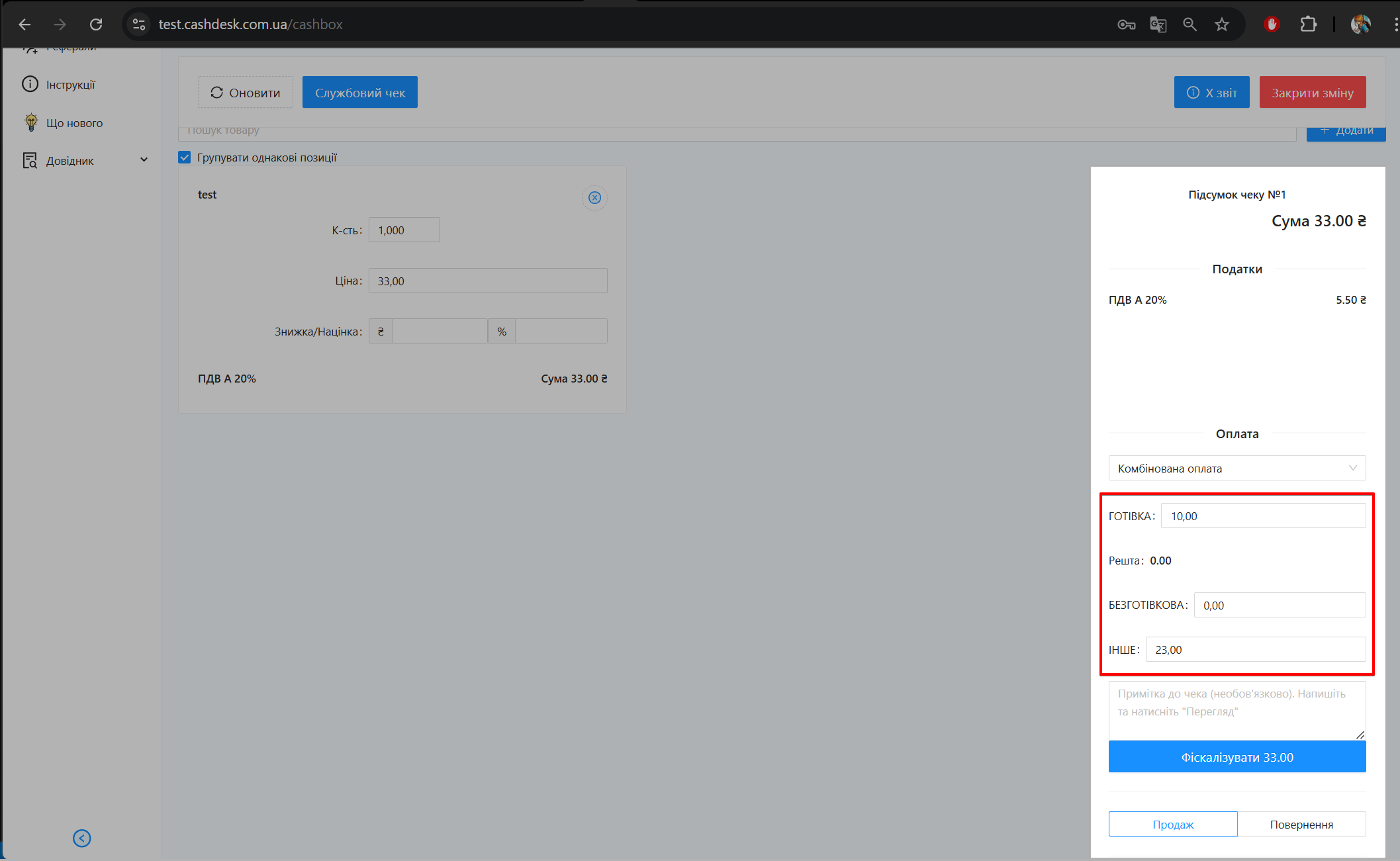Select the Повернення mode option

[1301, 824]
